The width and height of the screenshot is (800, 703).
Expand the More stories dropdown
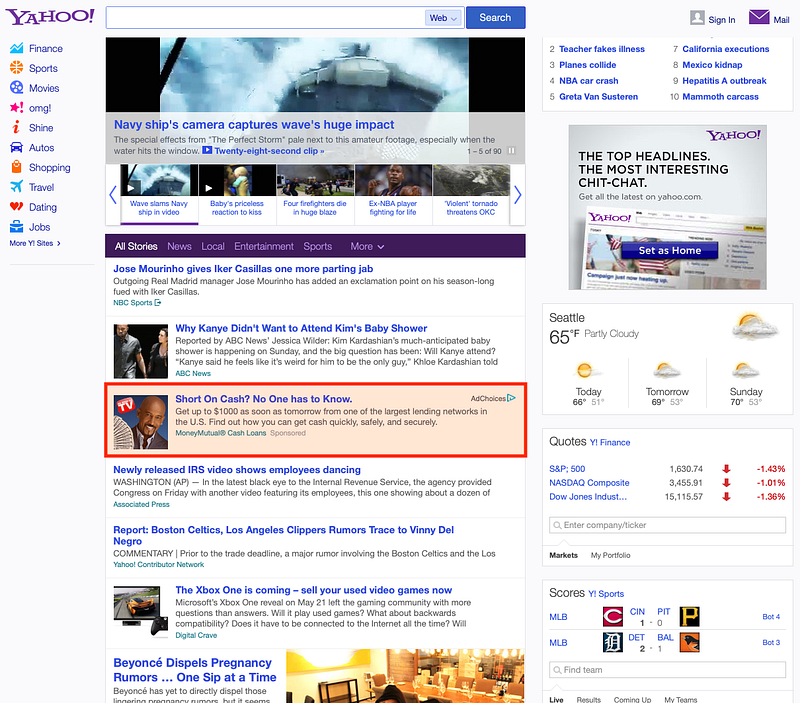(367, 246)
